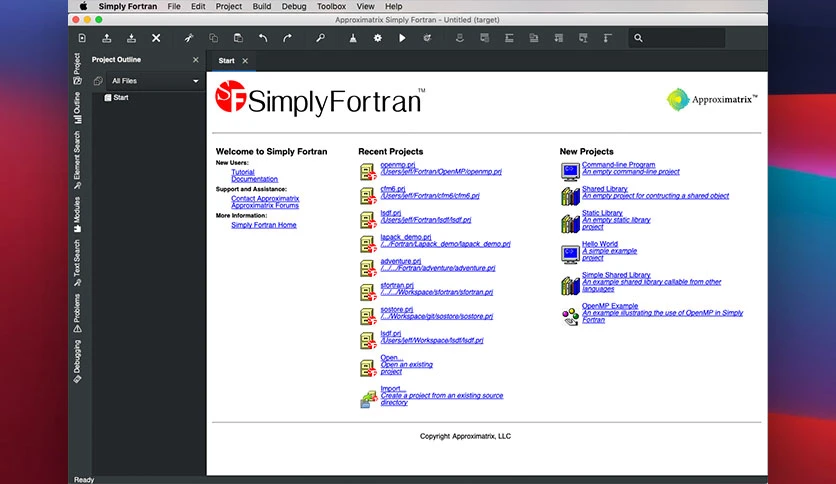Screen dimensions: 836x484
Task: Click the Open File upload-arrow icon
Action: [x=107, y=38]
